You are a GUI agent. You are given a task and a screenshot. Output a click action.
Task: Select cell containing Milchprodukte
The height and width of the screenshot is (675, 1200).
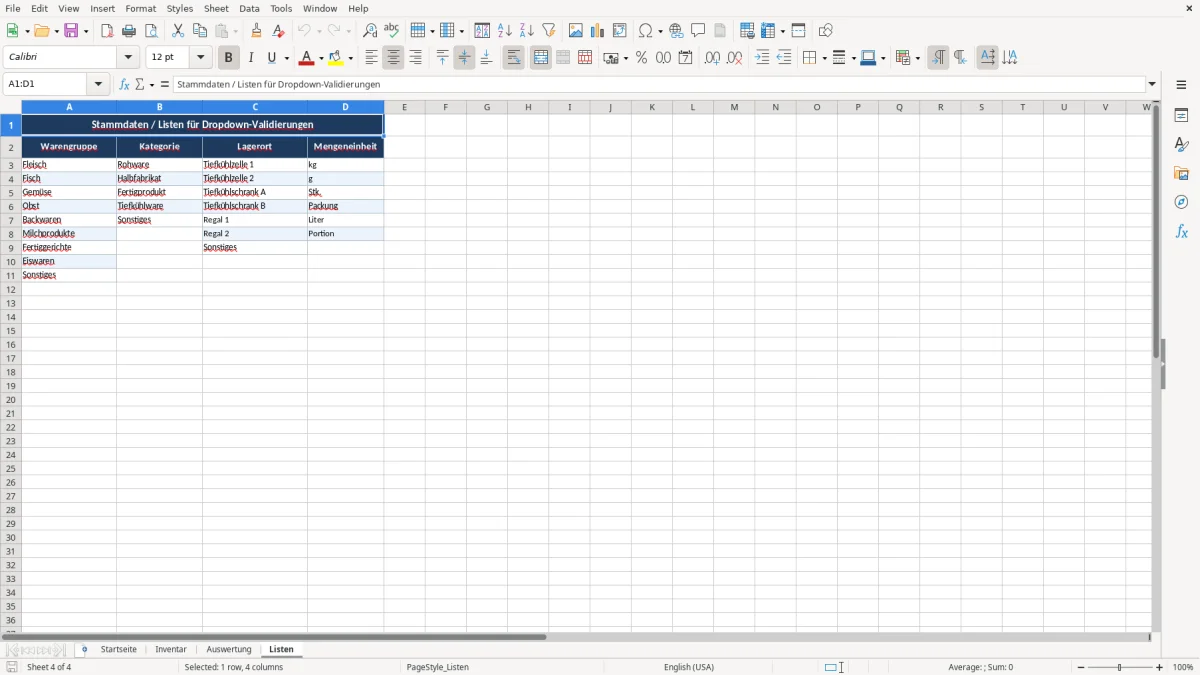69,233
